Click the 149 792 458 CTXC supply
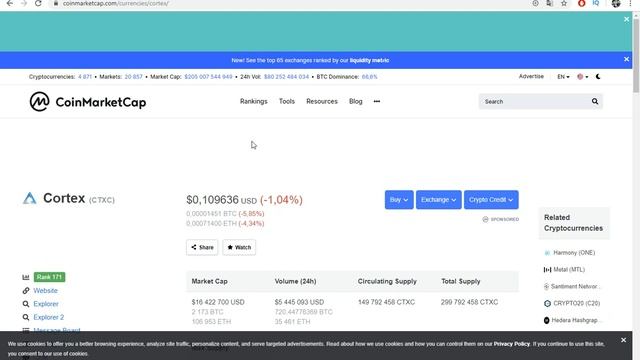Viewport: 640px width, 360px height. 386,302
